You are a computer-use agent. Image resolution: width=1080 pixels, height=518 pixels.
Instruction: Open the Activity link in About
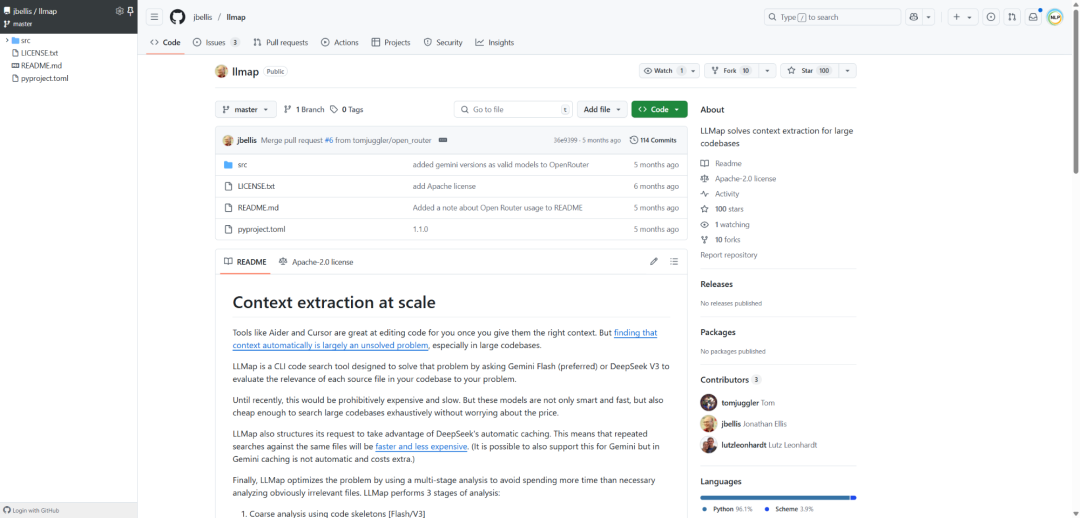pyautogui.click(x=720, y=194)
